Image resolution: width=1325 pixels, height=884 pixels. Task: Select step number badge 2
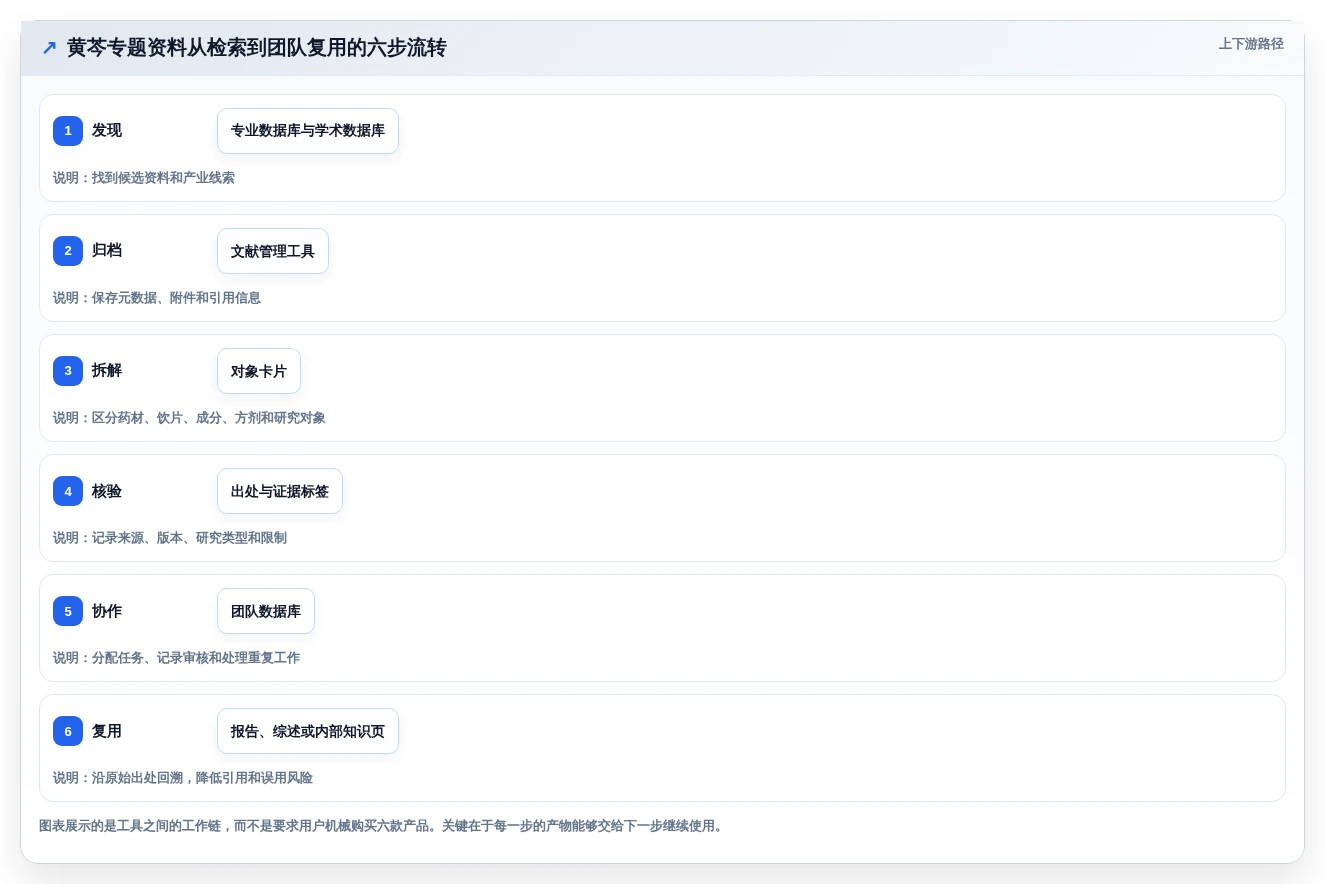pyautogui.click(x=68, y=251)
